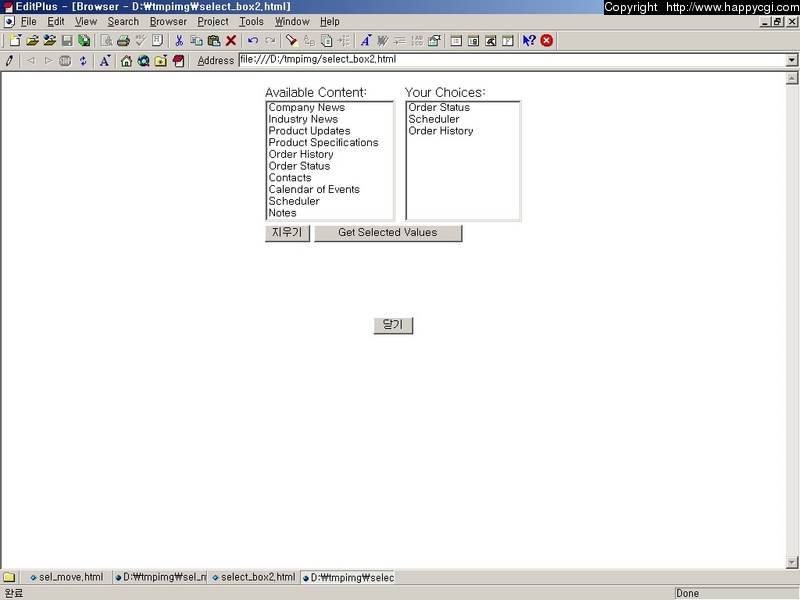This screenshot has width=800, height=600.
Task: Select Company News in Available Content
Action: pos(330,108)
